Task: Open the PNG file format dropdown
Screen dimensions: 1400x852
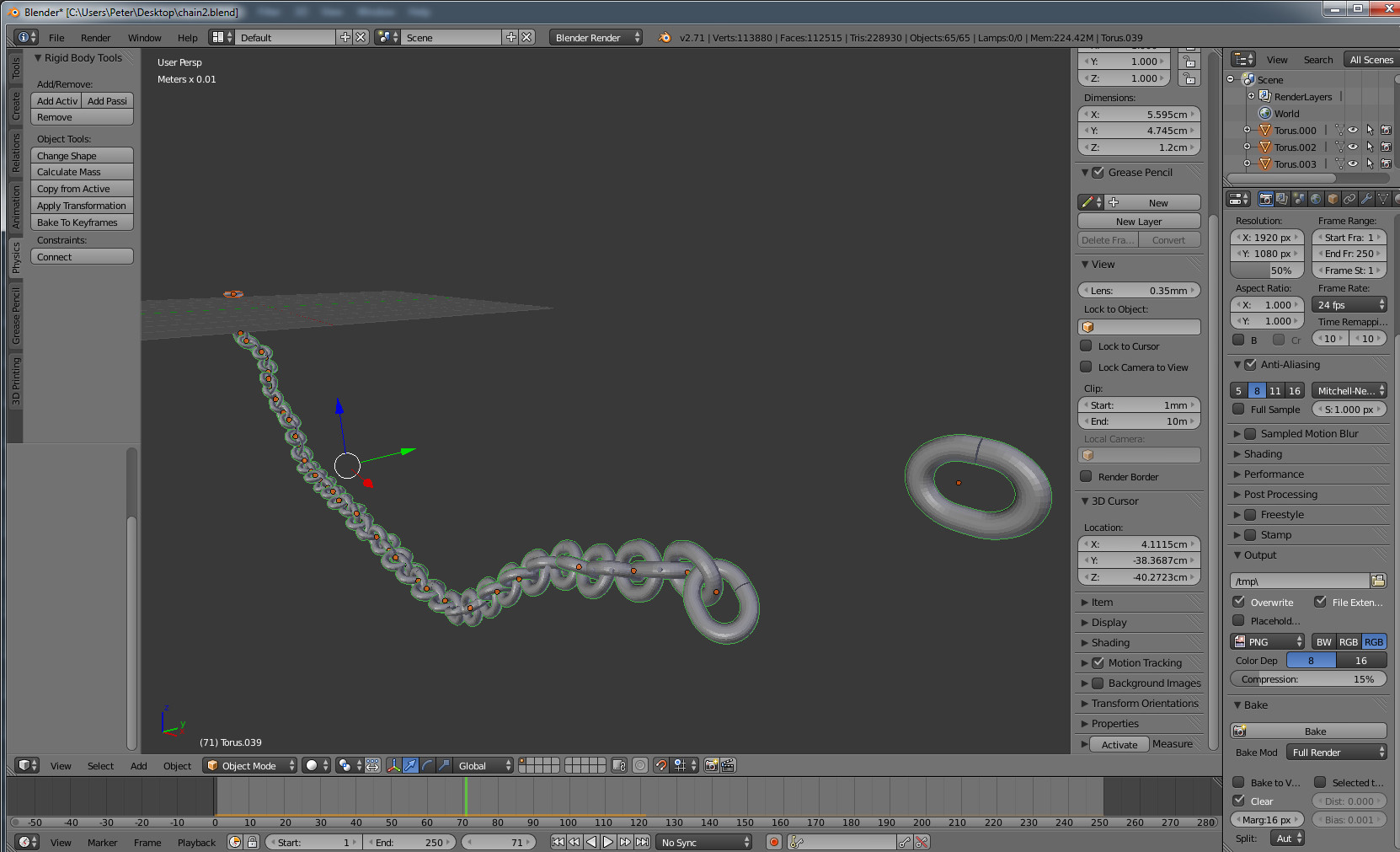Action: tap(1267, 641)
